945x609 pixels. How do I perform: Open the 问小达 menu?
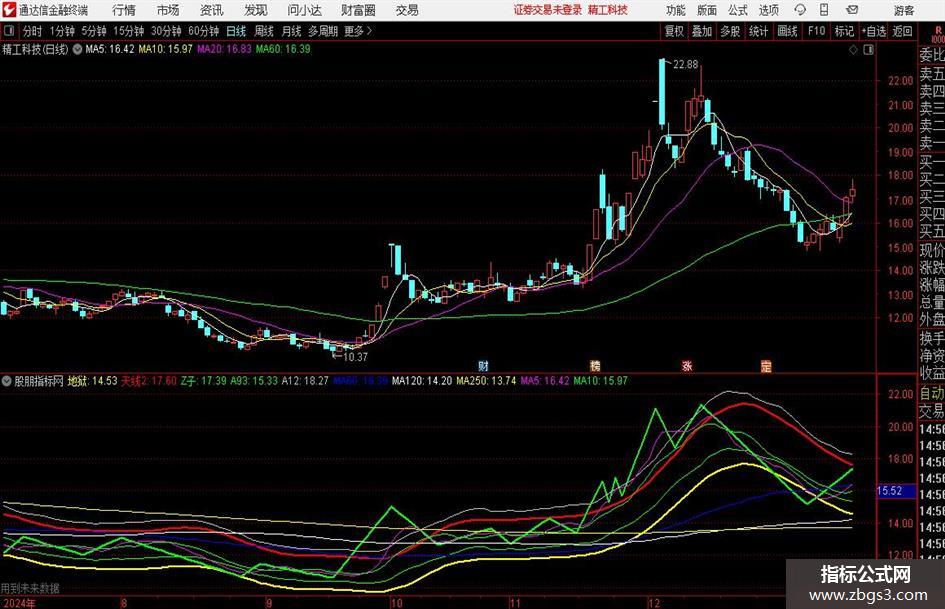[304, 10]
